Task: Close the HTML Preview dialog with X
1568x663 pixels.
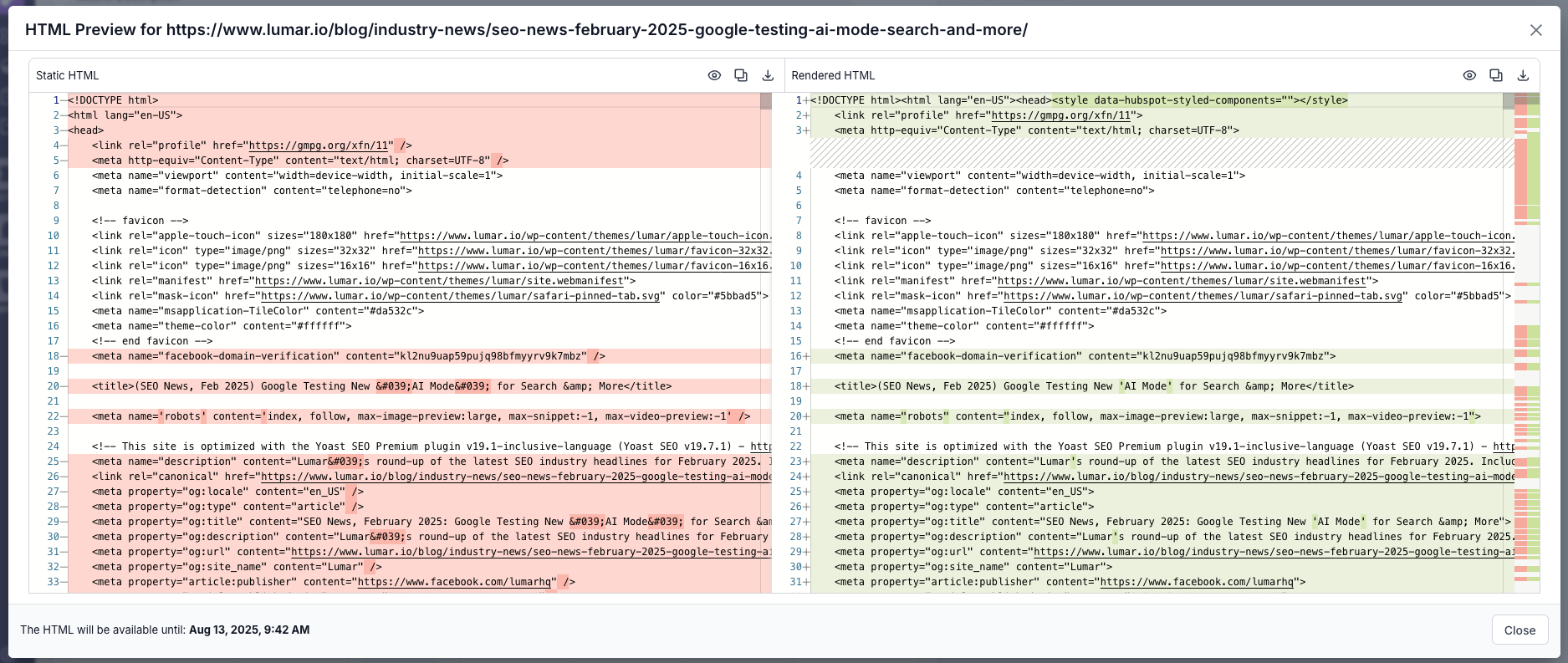Action: (x=1536, y=30)
